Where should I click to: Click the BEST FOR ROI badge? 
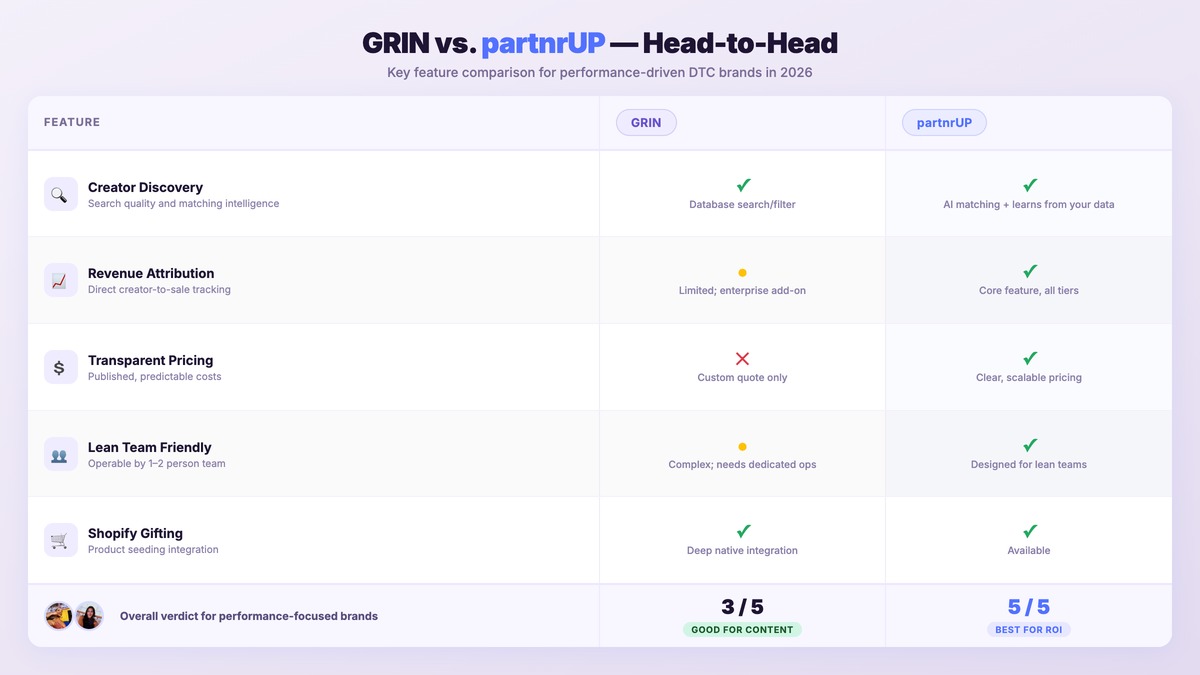(x=1029, y=630)
